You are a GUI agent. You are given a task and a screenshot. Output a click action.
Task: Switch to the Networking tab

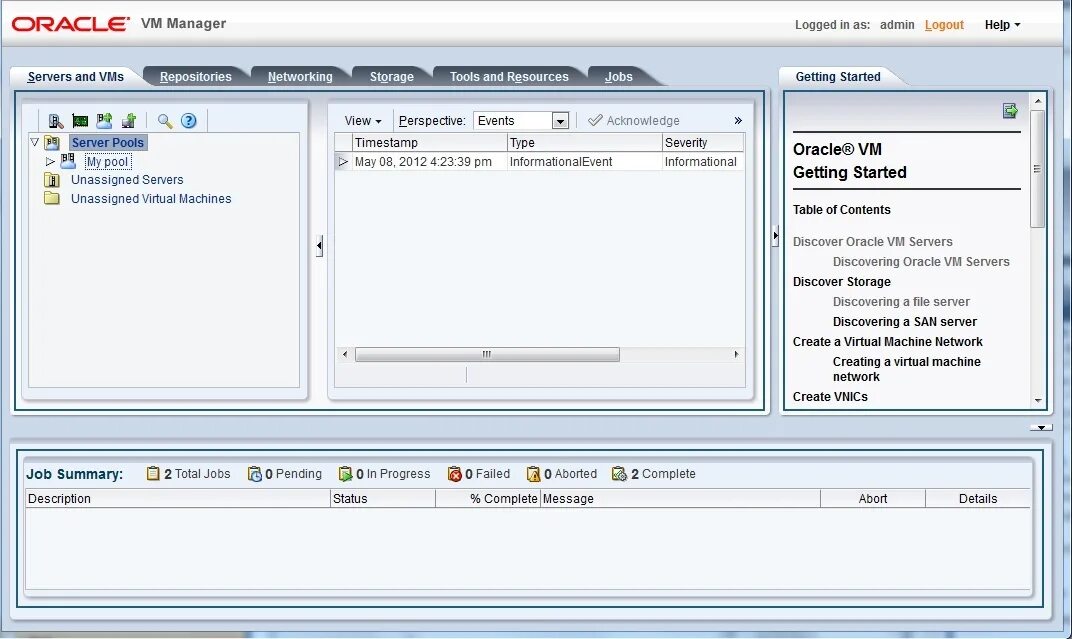click(300, 77)
